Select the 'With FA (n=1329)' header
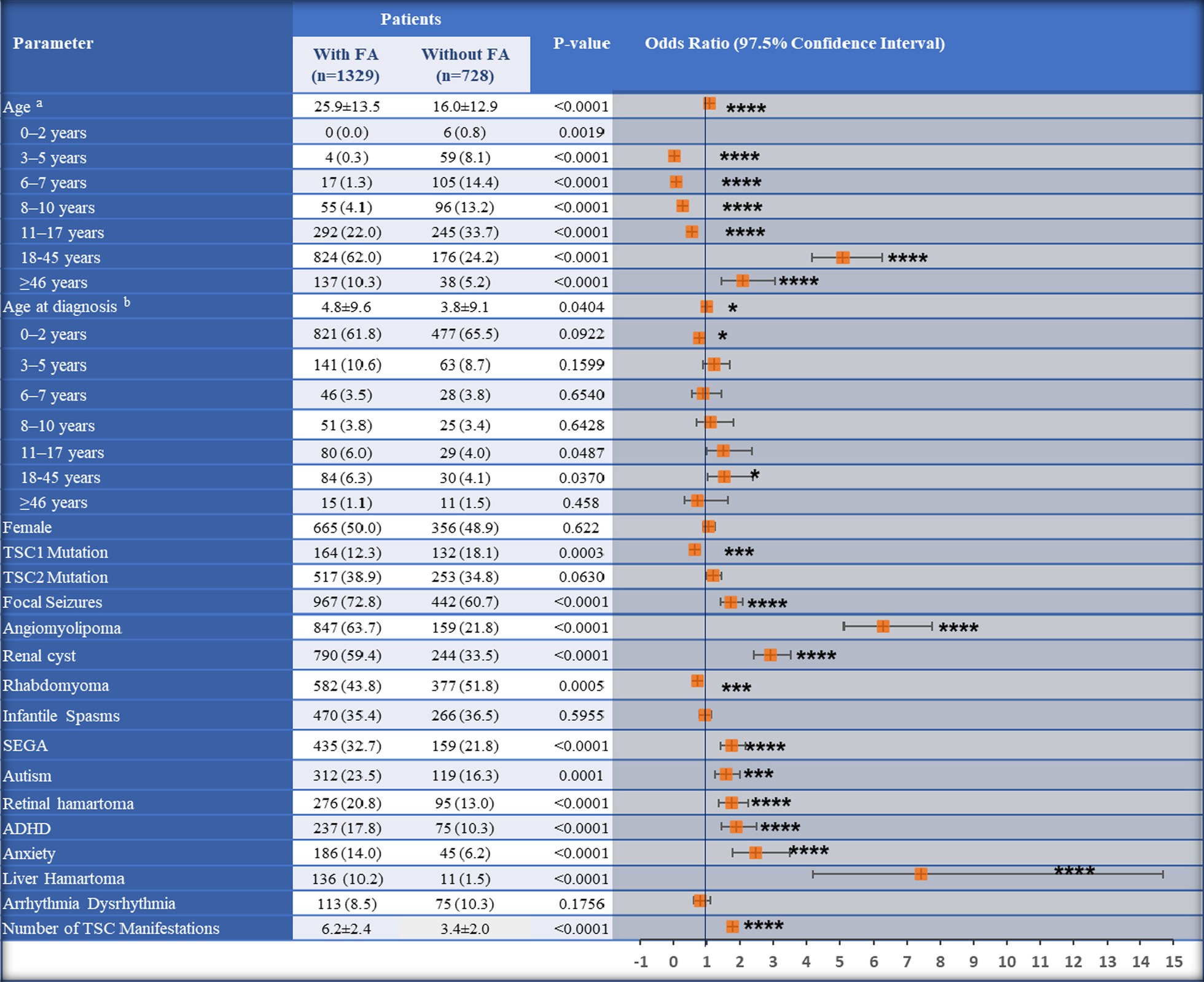 346,65
